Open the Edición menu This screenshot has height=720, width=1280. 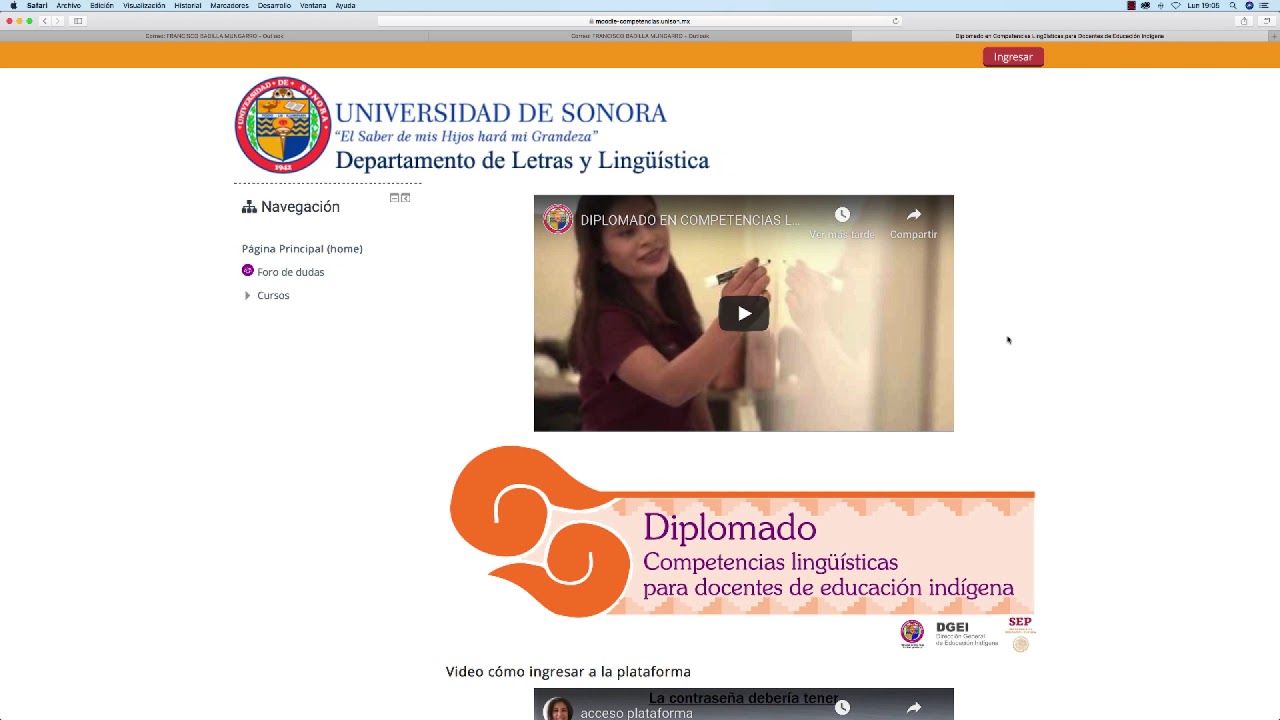[102, 6]
